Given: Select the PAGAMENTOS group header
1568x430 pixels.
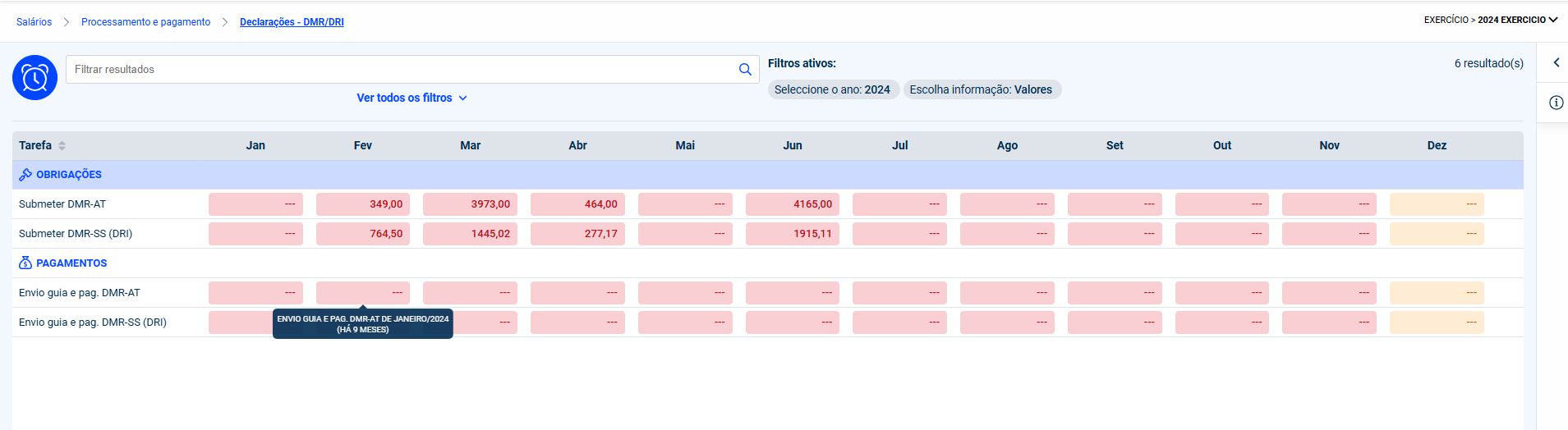Looking at the screenshot, I should pyautogui.click(x=767, y=263).
